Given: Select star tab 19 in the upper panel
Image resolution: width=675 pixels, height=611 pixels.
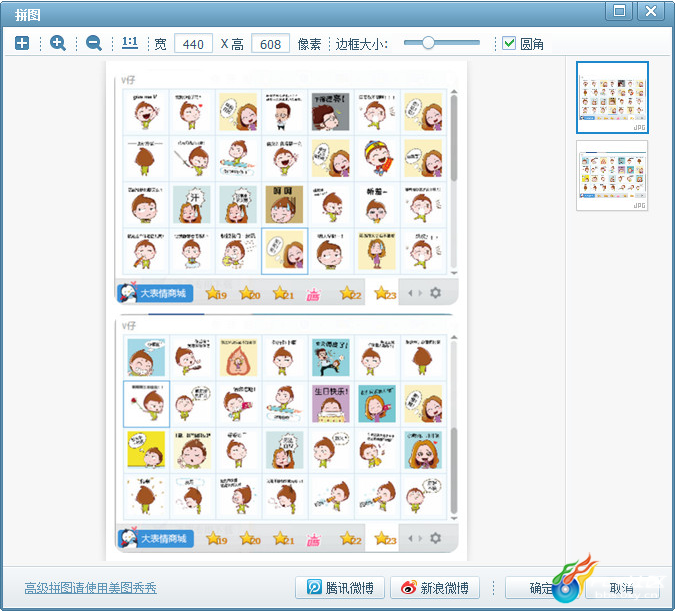Looking at the screenshot, I should point(216,294).
